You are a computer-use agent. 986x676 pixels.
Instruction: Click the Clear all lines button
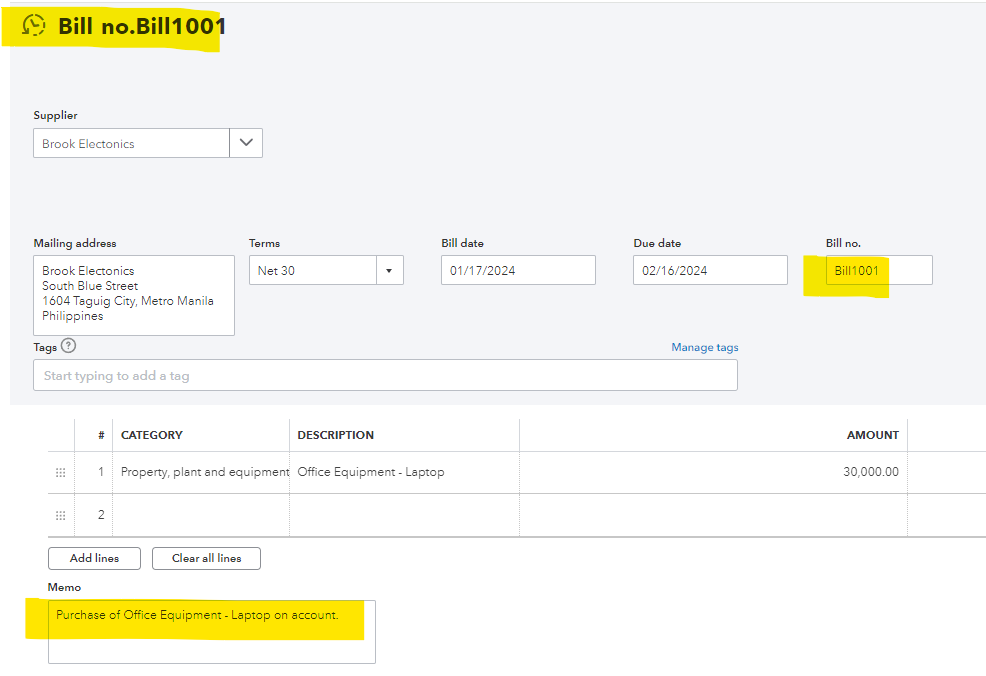[206, 558]
